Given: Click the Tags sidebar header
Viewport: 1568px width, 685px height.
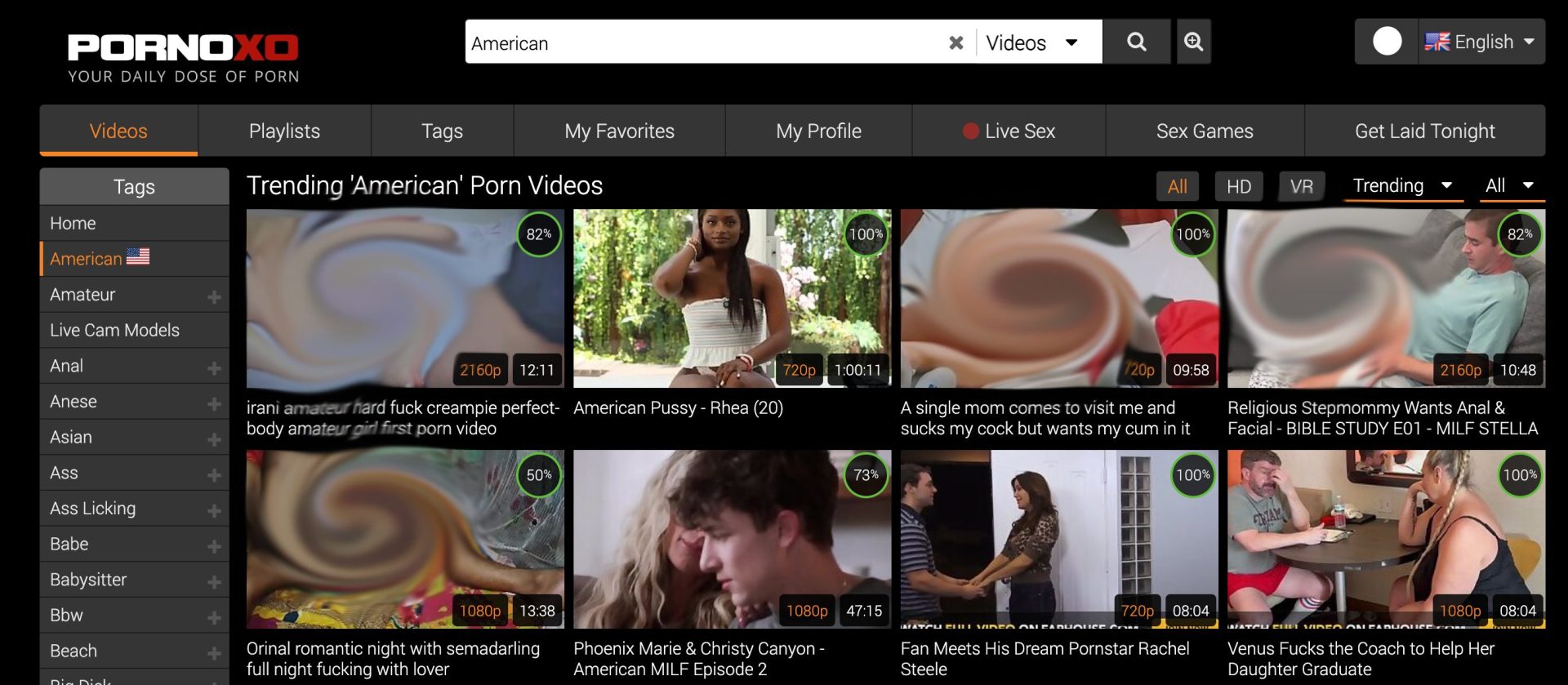Looking at the screenshot, I should pyautogui.click(x=135, y=186).
